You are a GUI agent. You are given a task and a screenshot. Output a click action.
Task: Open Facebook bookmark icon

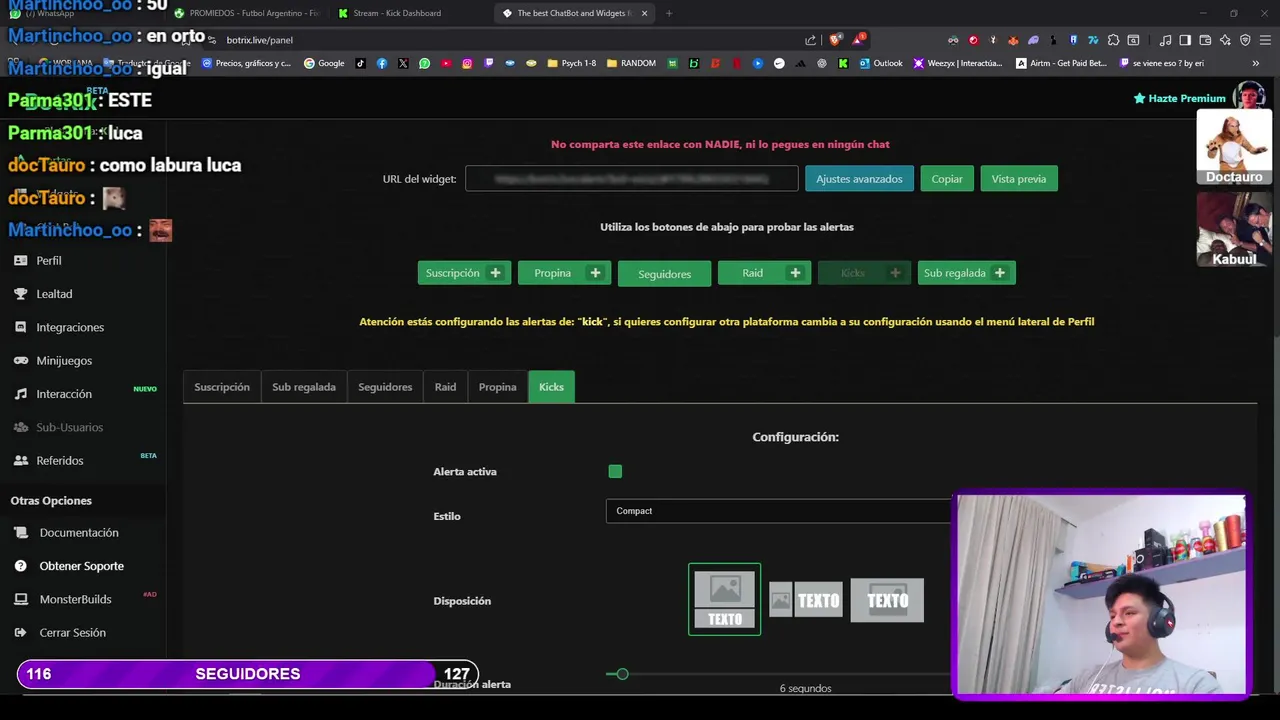click(x=382, y=63)
